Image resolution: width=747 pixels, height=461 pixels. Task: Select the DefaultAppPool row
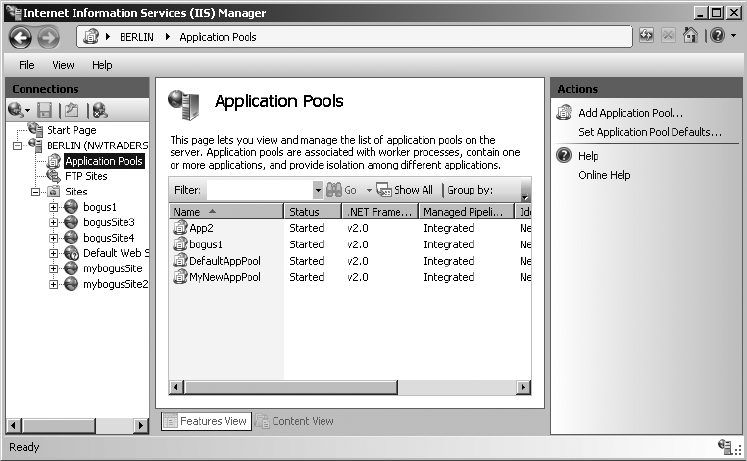point(350,261)
